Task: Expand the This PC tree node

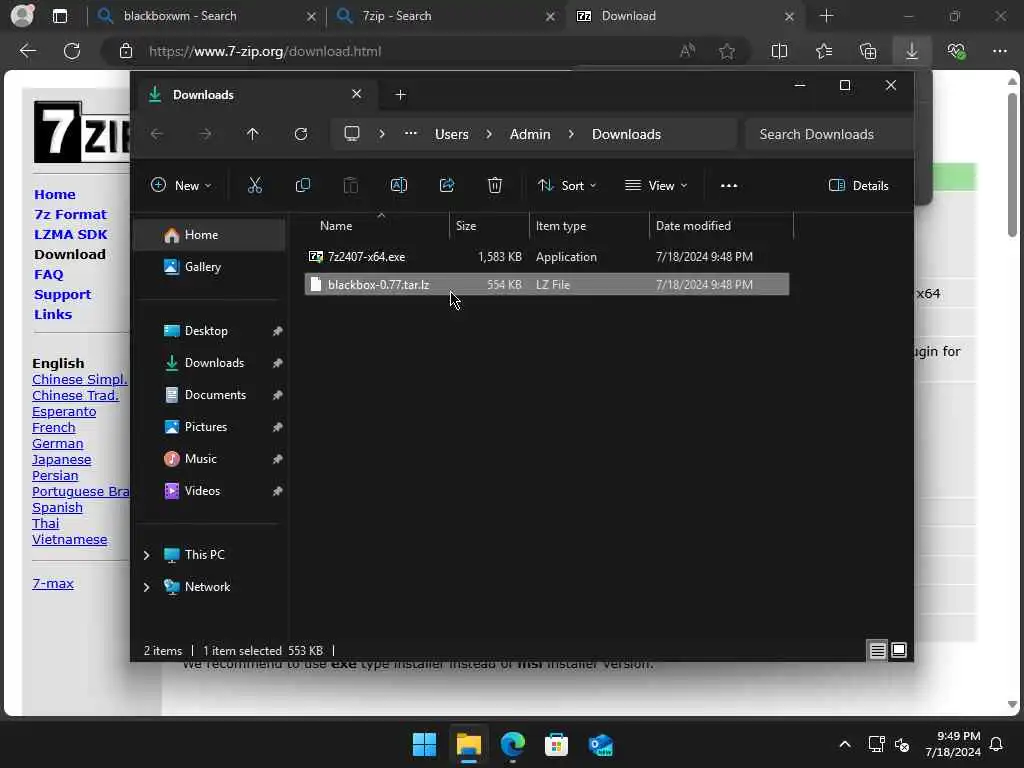Action: point(147,555)
